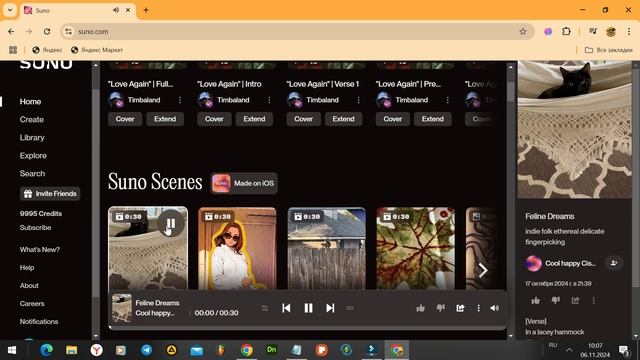
Task: Skip to previous track in player bar
Action: tap(286, 308)
